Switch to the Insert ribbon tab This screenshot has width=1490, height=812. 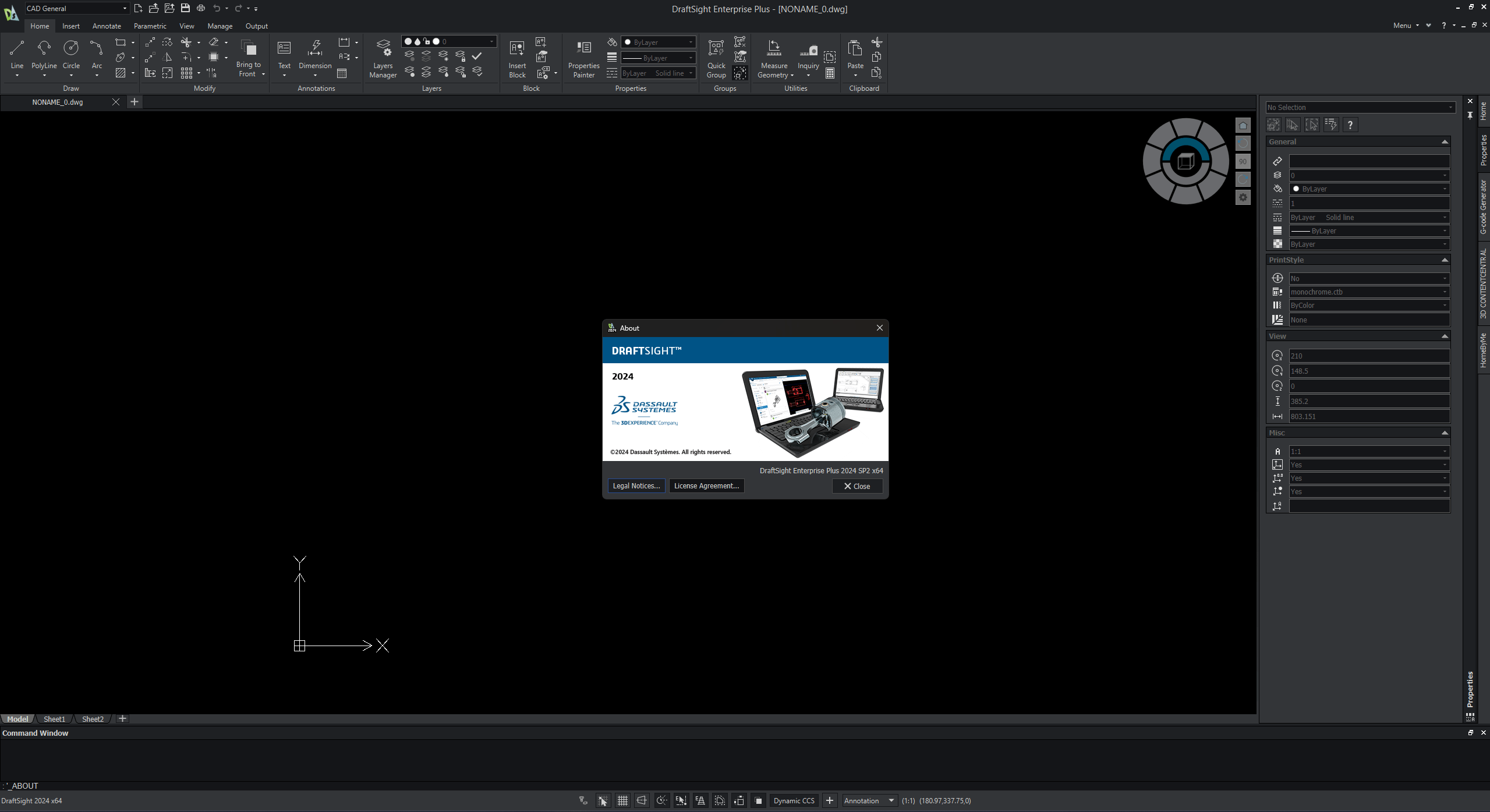71,26
